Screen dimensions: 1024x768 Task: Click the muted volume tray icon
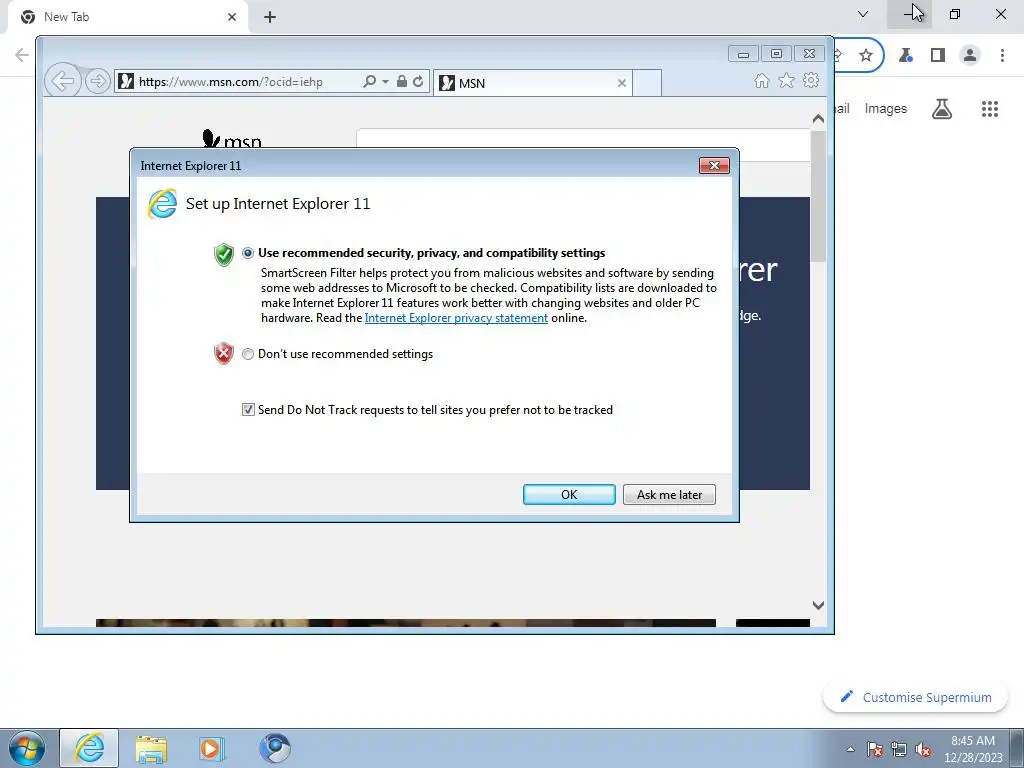923,749
